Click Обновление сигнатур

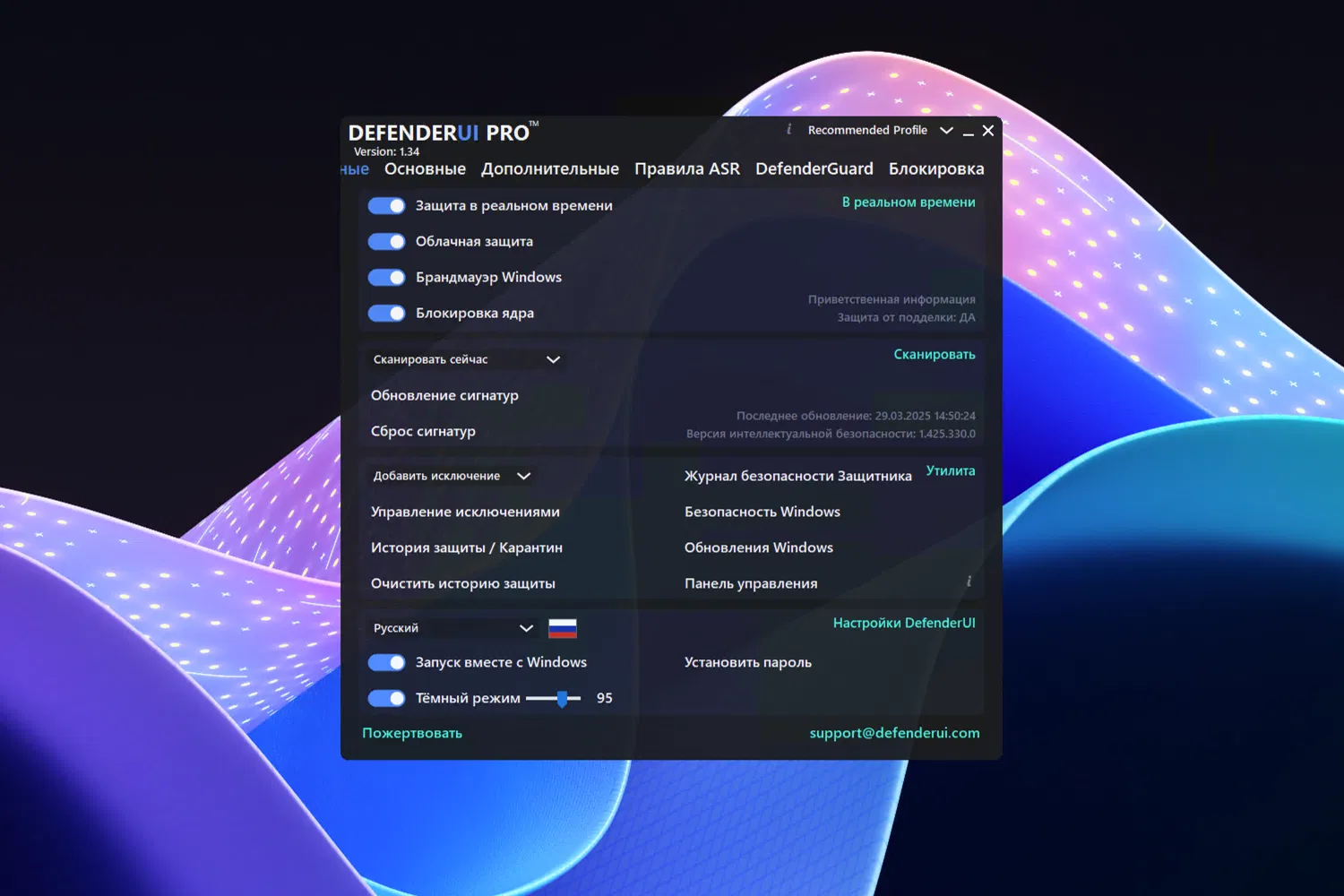point(444,395)
